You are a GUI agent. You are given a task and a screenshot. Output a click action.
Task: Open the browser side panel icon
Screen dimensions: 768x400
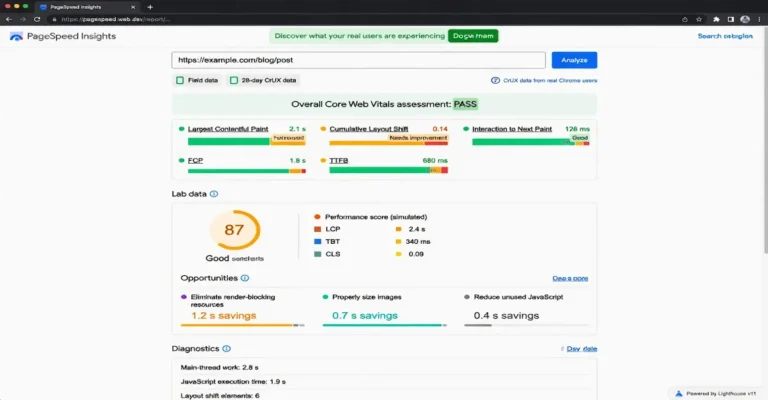click(x=730, y=19)
